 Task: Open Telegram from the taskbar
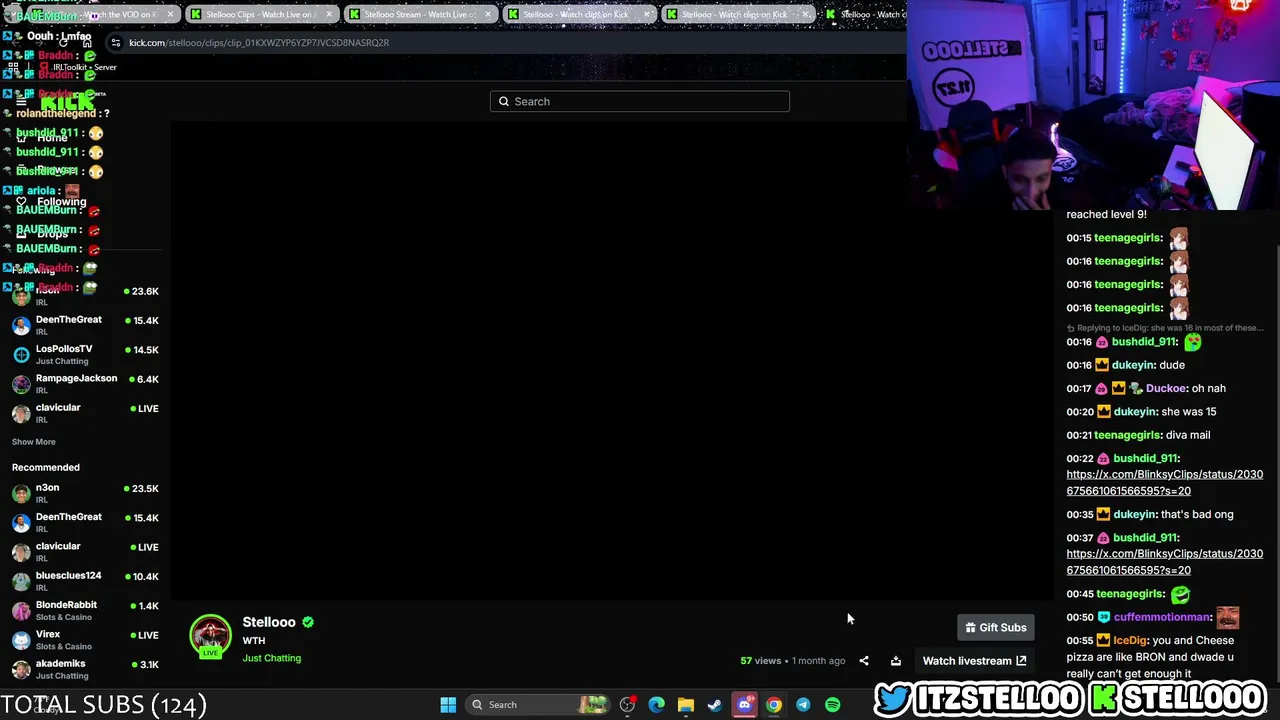[x=803, y=705]
